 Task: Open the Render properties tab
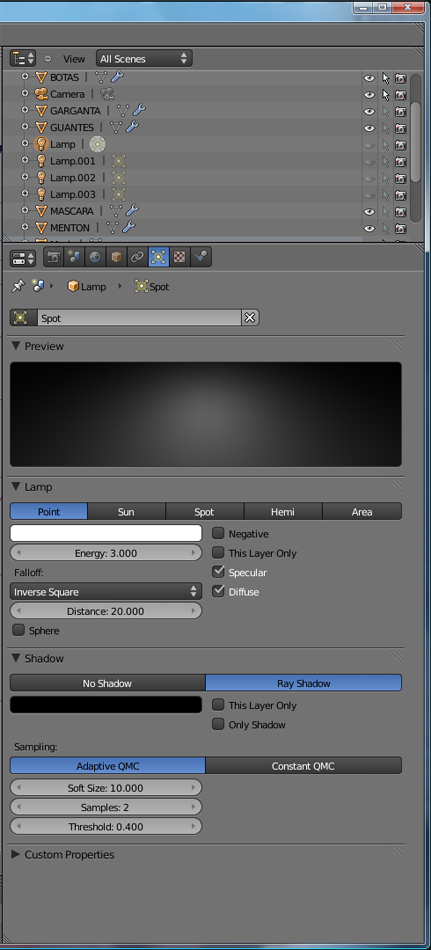[53, 257]
